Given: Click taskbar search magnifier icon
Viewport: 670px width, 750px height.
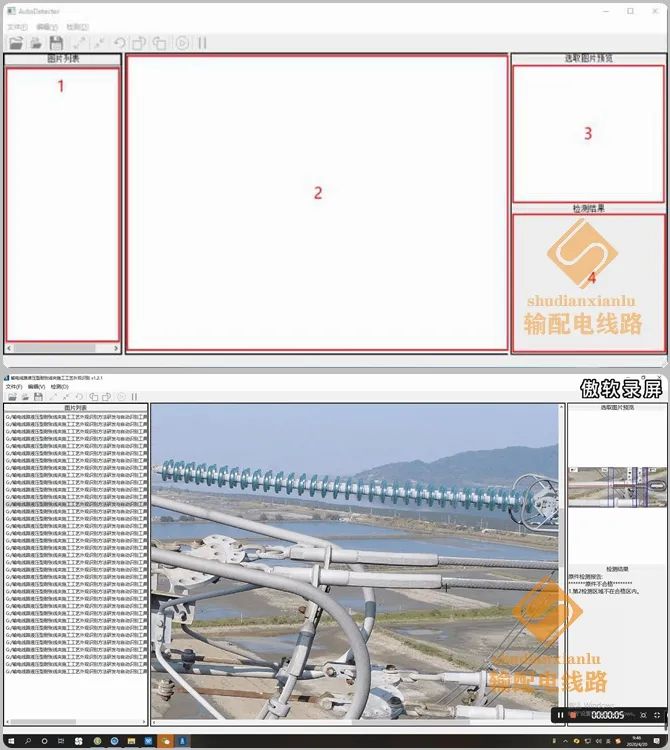Looking at the screenshot, I should click(28, 741).
